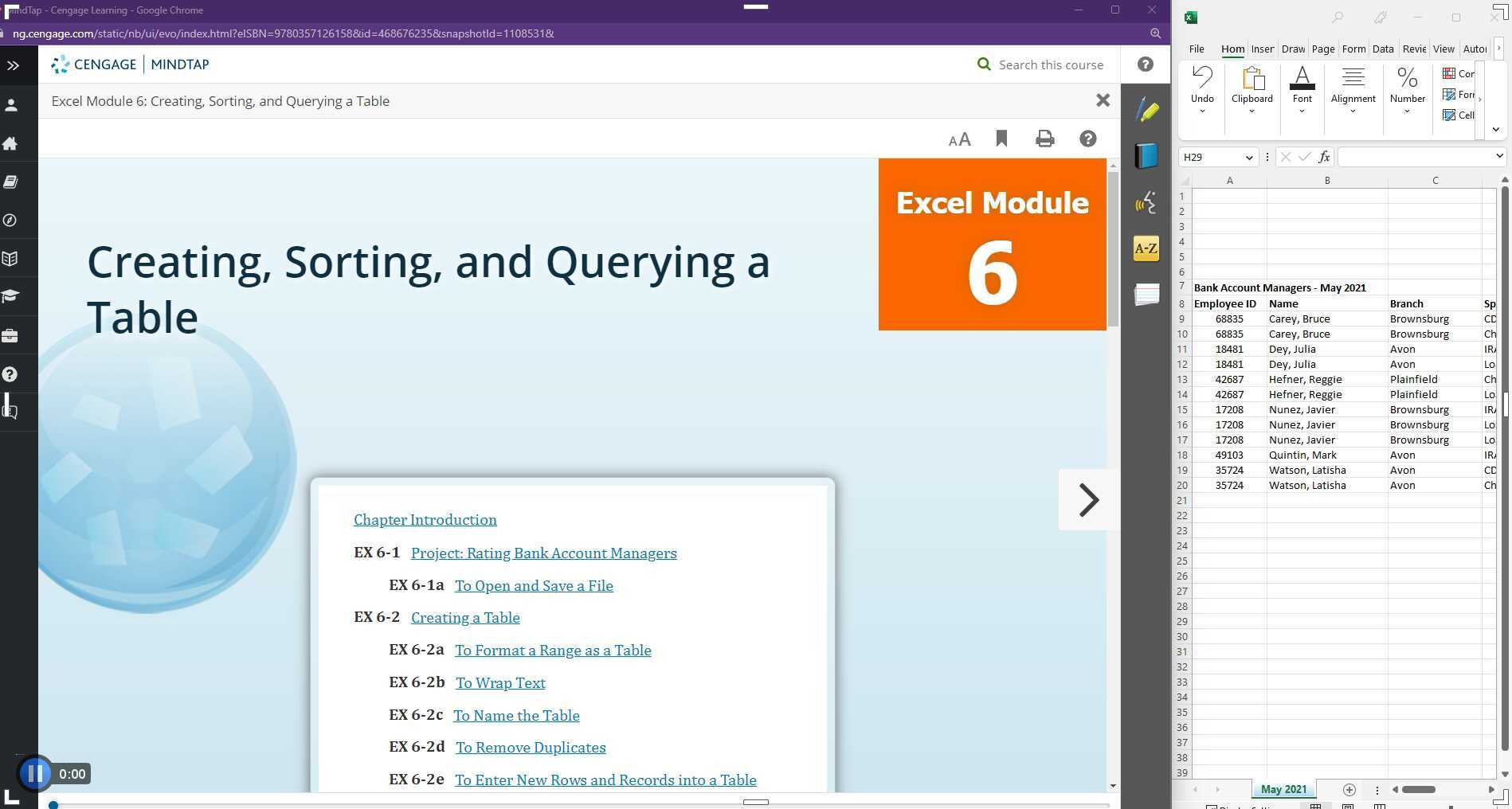
Task: Open the print icon in the reader toolbar
Action: [x=1044, y=138]
